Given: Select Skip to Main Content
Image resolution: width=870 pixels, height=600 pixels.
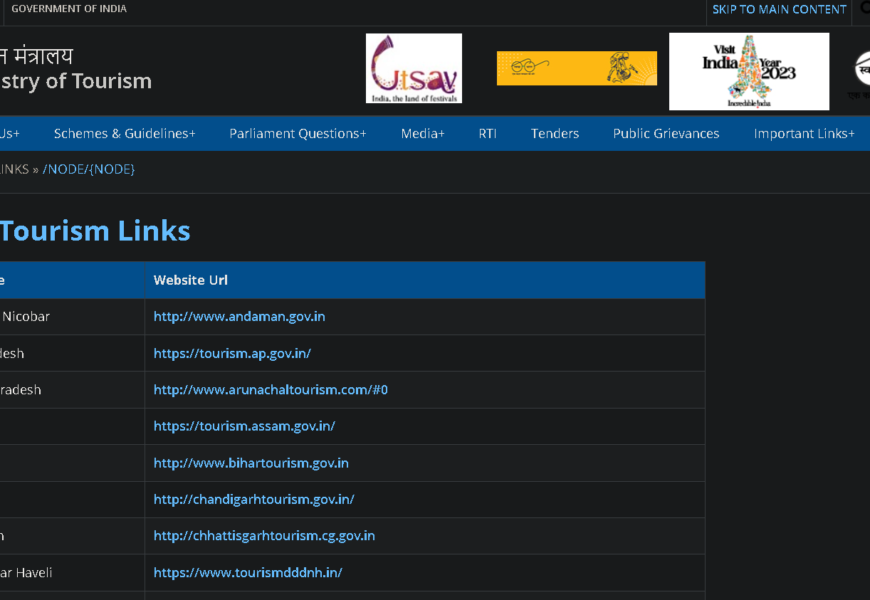Looking at the screenshot, I should pyautogui.click(x=779, y=9).
